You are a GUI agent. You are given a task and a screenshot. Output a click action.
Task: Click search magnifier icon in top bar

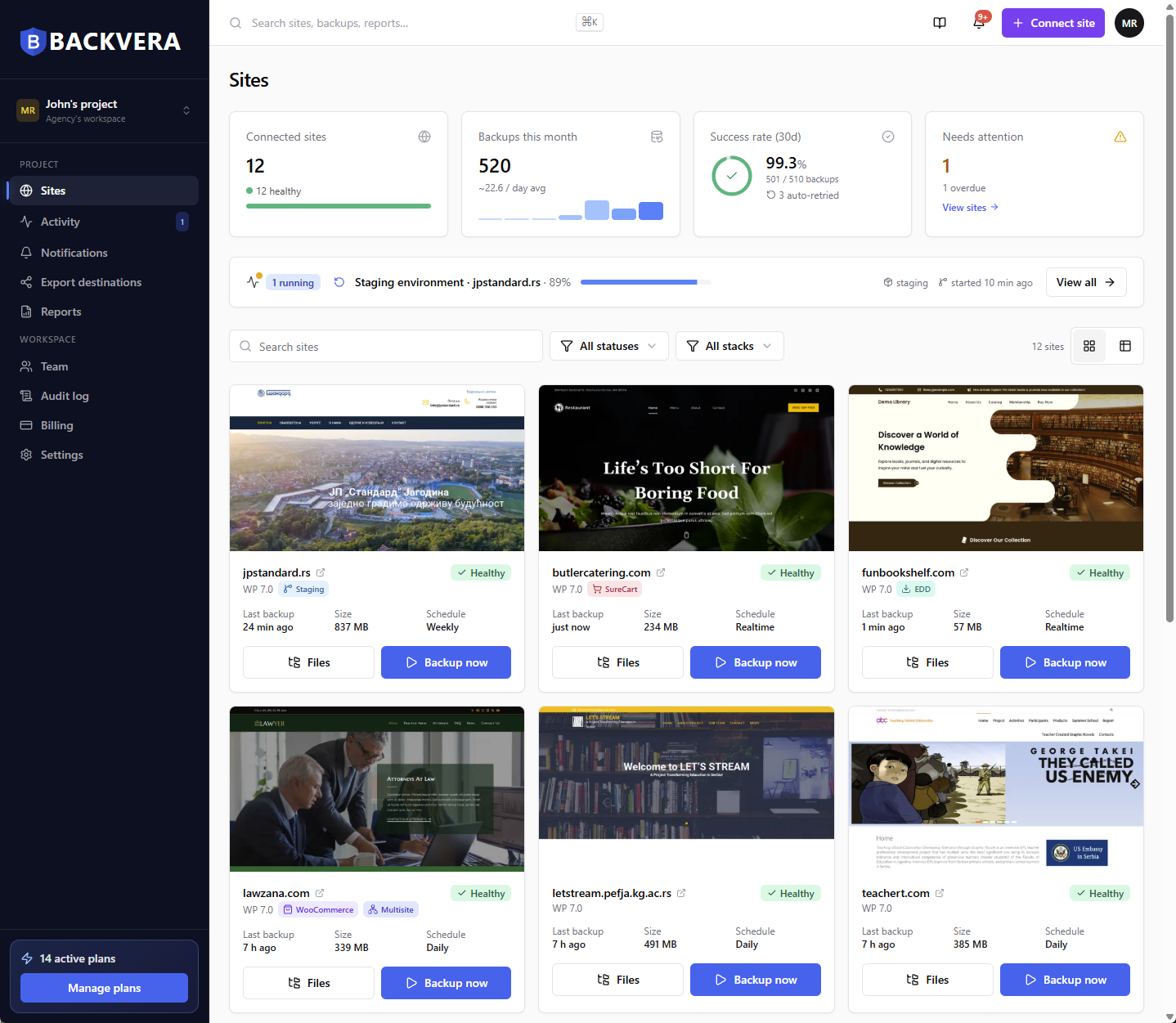click(236, 23)
